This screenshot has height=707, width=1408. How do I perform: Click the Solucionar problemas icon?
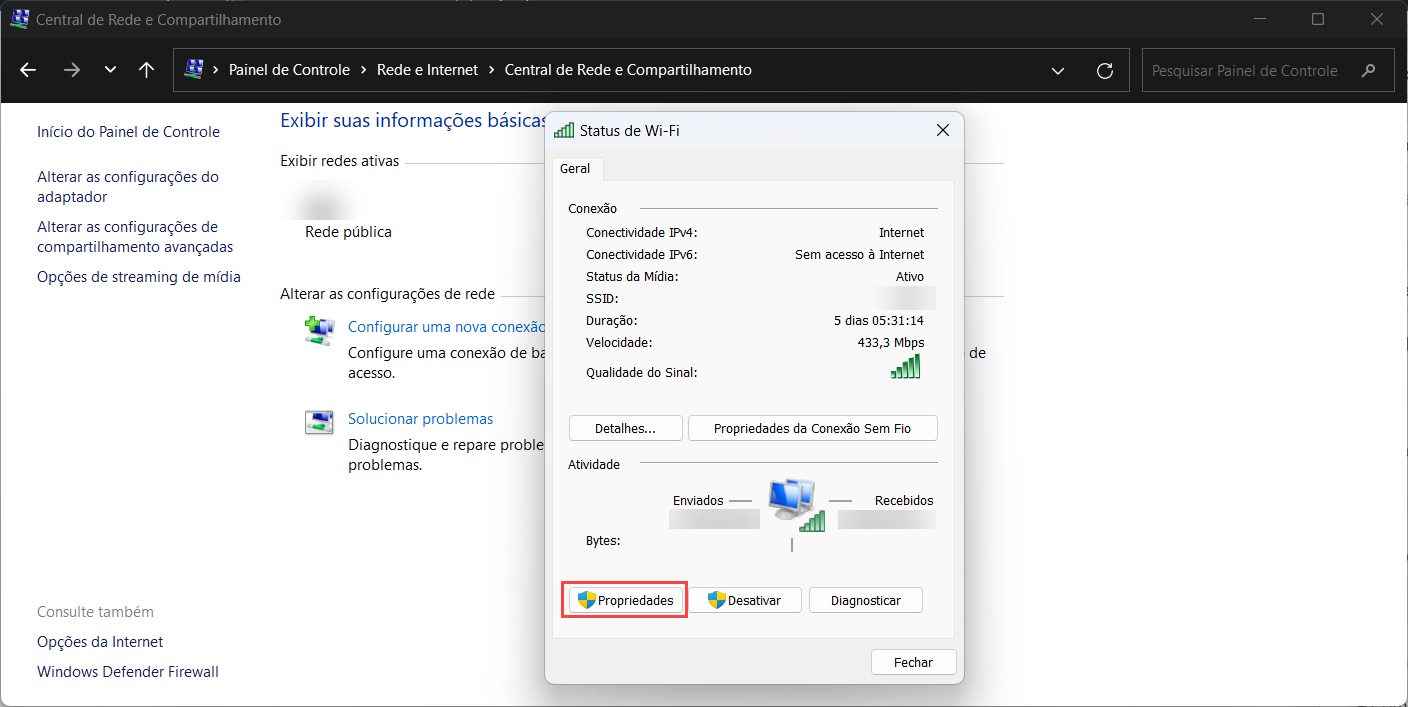(x=319, y=421)
